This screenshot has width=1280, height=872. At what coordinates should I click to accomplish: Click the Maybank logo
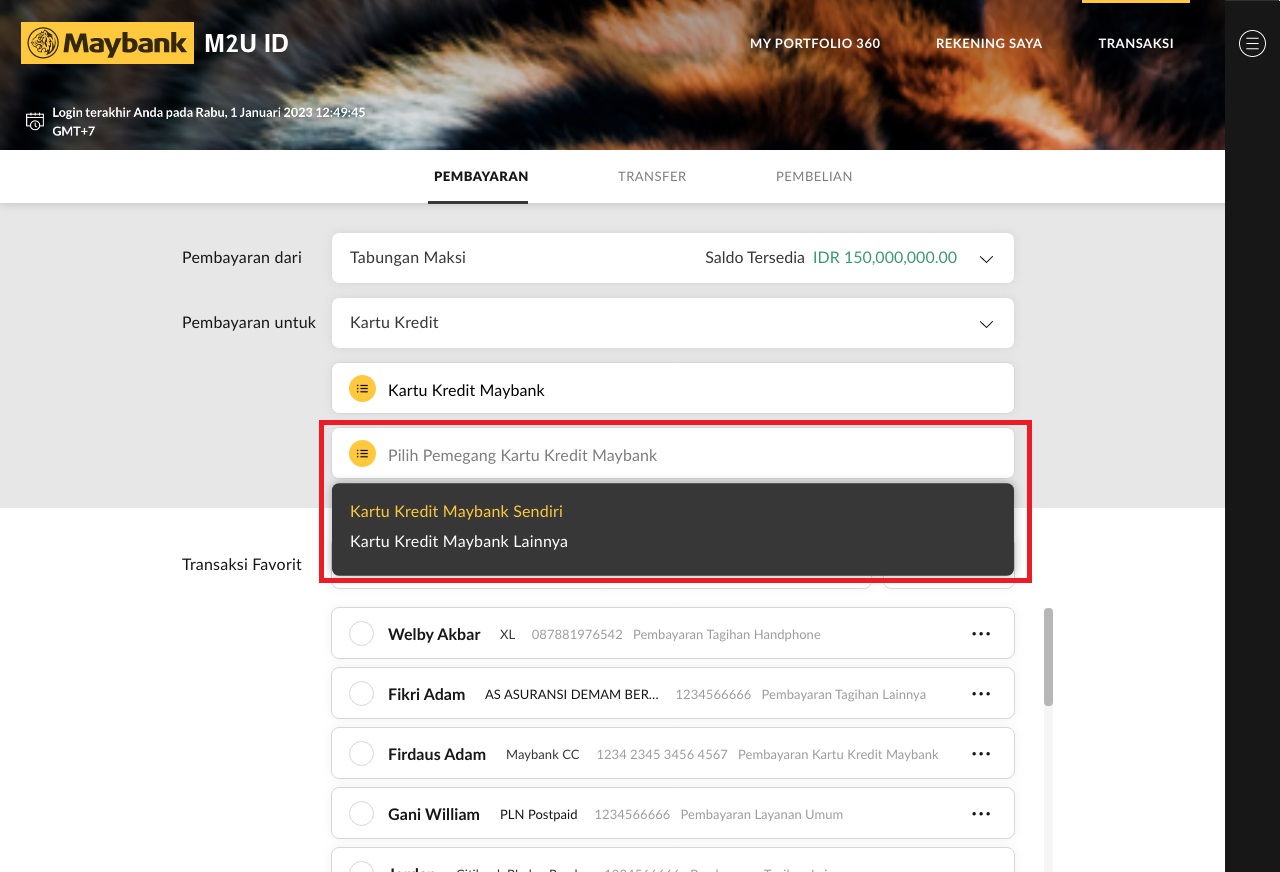click(x=107, y=43)
